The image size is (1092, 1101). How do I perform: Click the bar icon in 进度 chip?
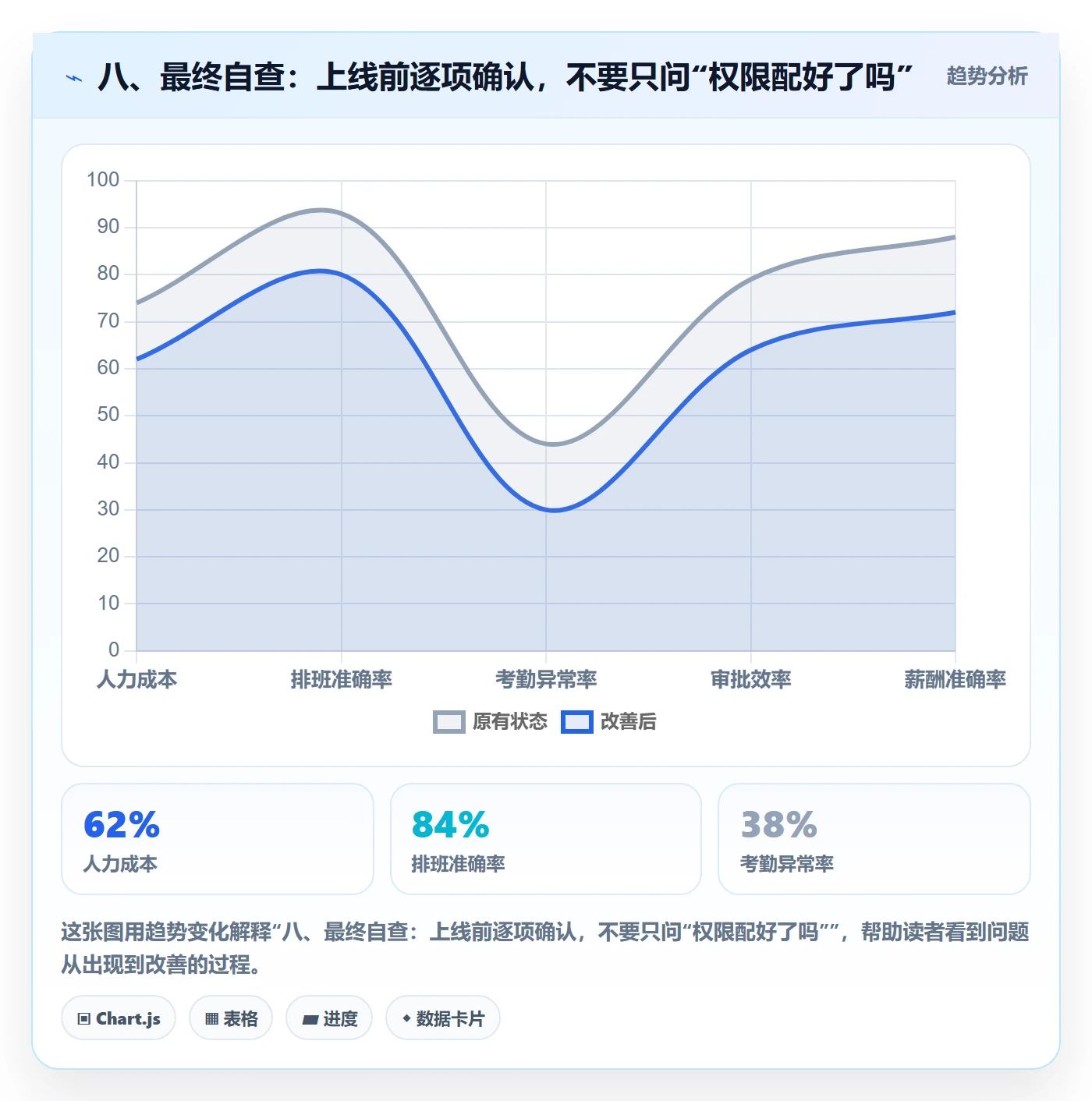coord(310,1019)
